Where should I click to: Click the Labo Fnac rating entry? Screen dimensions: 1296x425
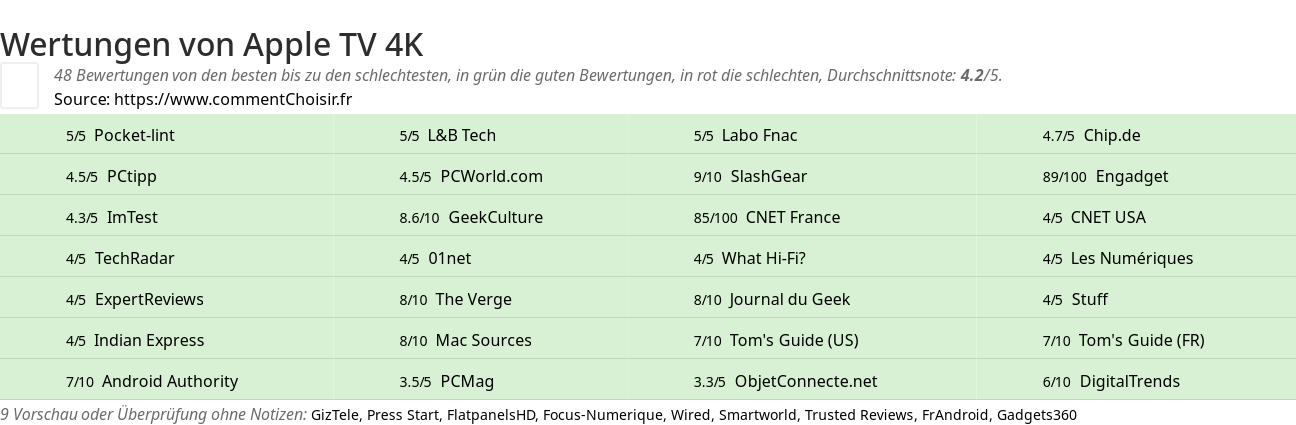pyautogui.click(x=745, y=135)
